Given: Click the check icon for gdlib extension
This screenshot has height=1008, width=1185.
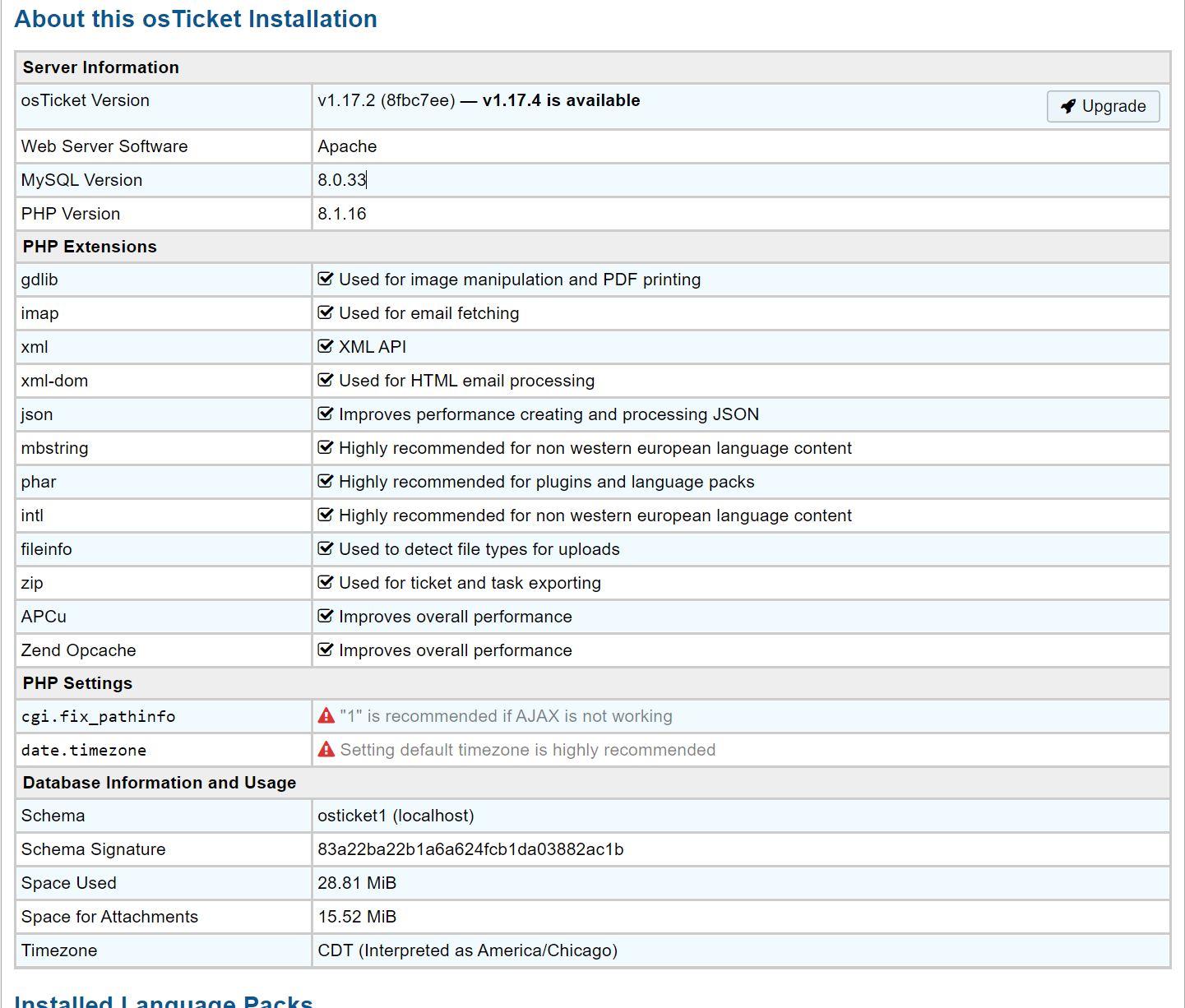Looking at the screenshot, I should [x=326, y=280].
